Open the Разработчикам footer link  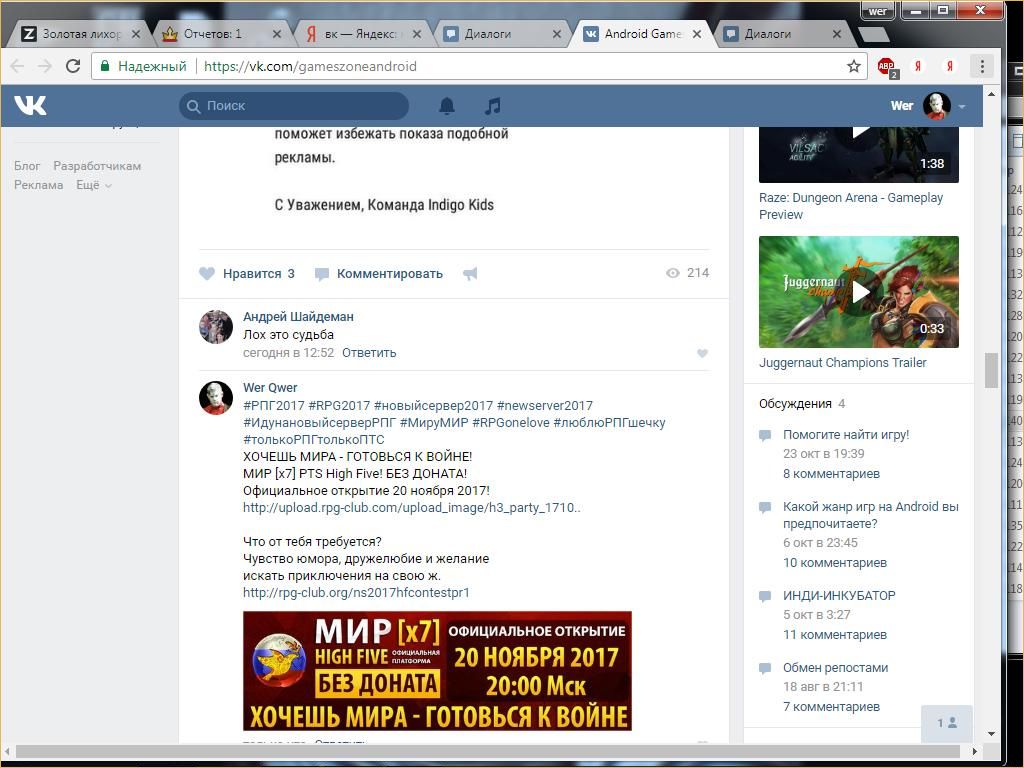97,166
